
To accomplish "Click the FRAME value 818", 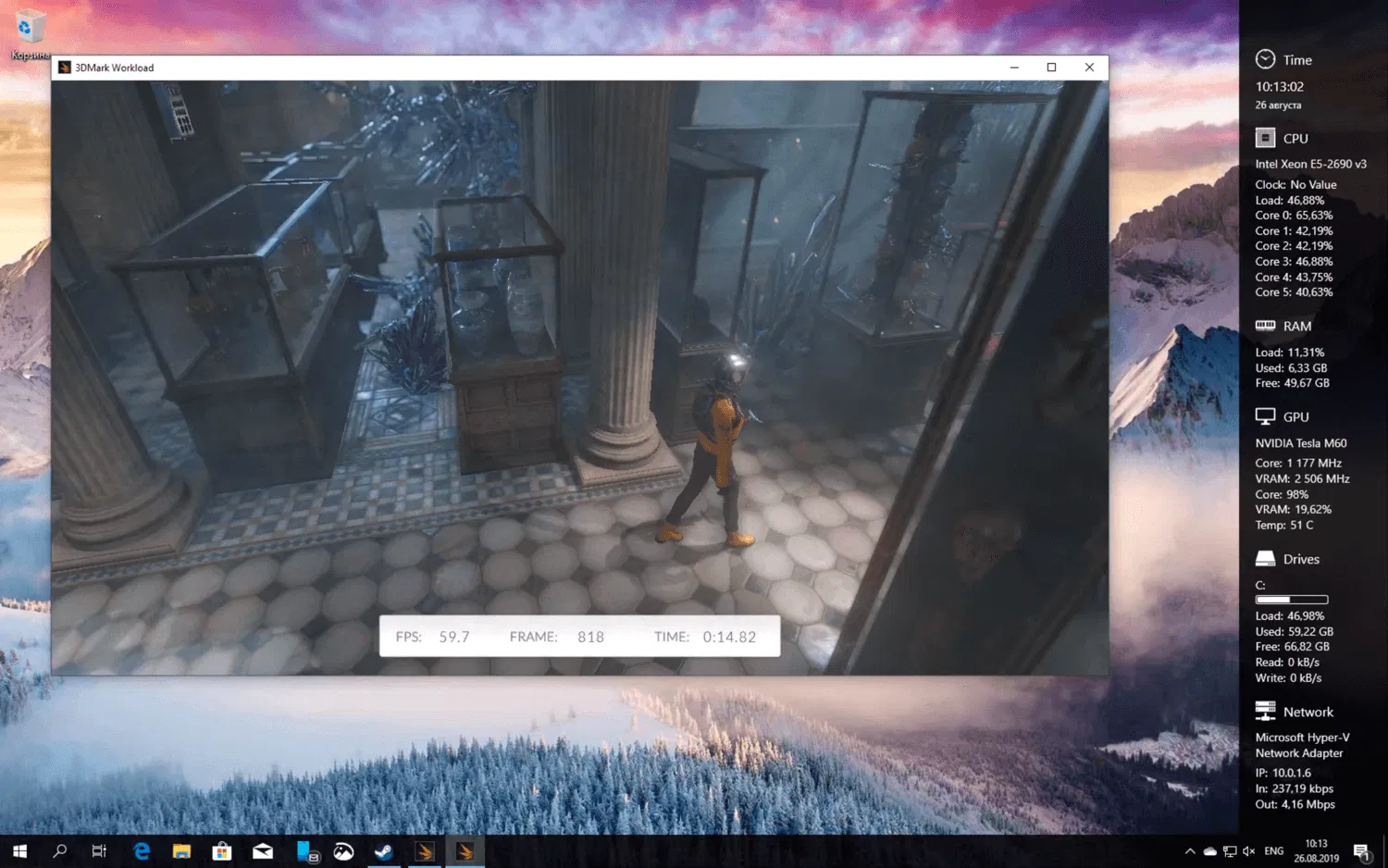I will tap(590, 637).
